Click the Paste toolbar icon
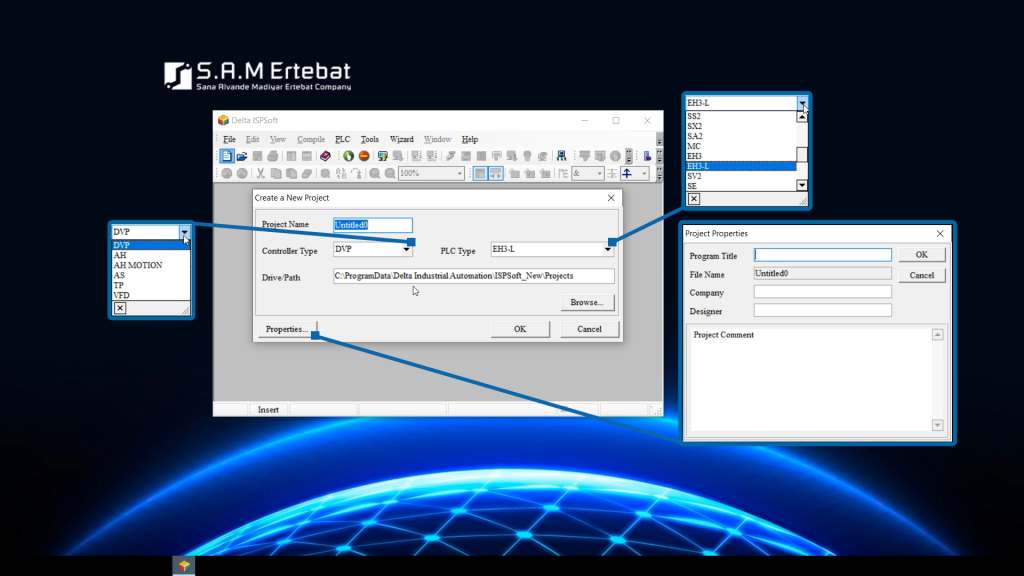Screen dimensions: 1024x576 coord(291,174)
